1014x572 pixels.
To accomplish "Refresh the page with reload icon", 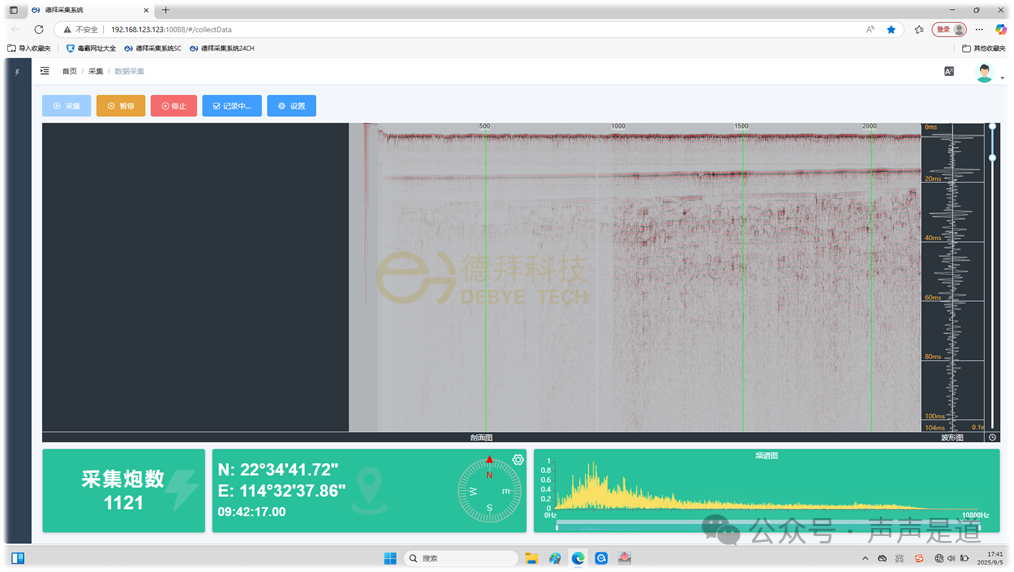I will (x=39, y=29).
